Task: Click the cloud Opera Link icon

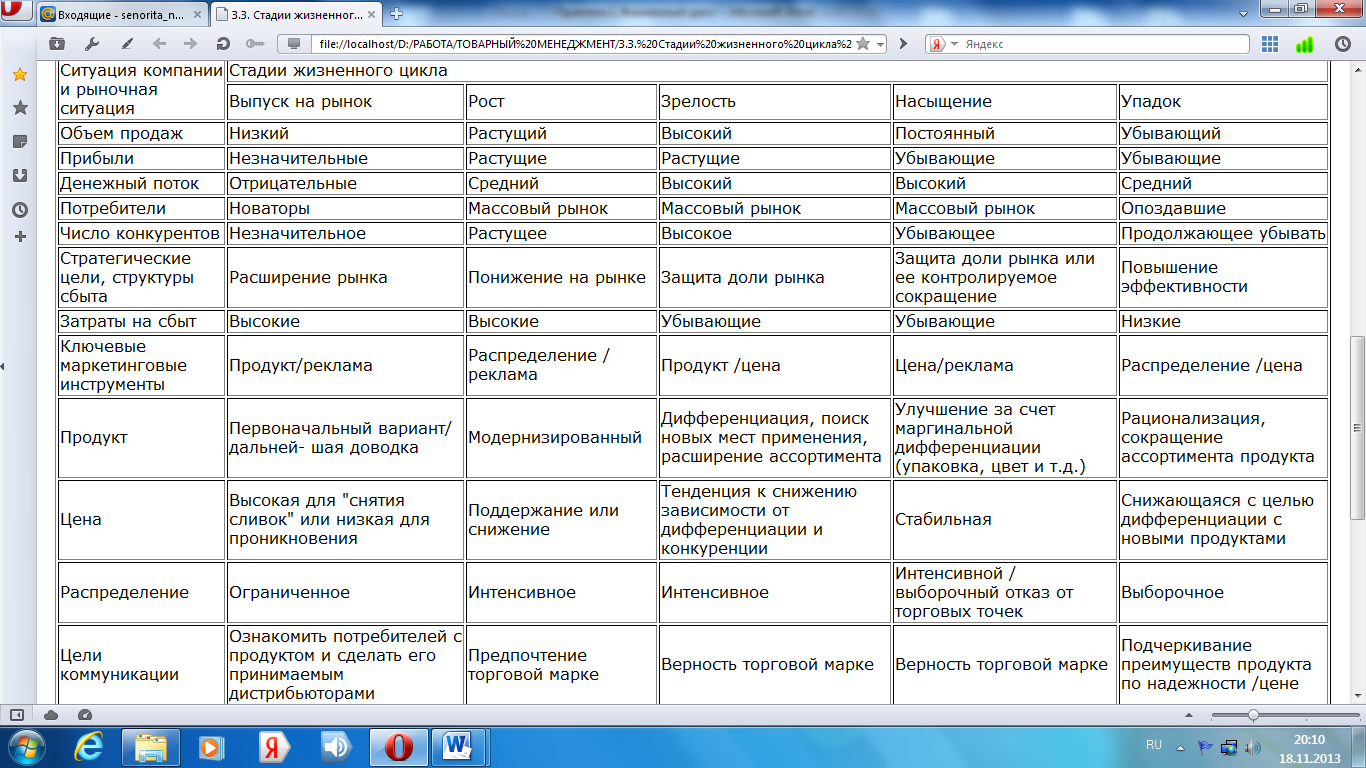Action: 51,715
